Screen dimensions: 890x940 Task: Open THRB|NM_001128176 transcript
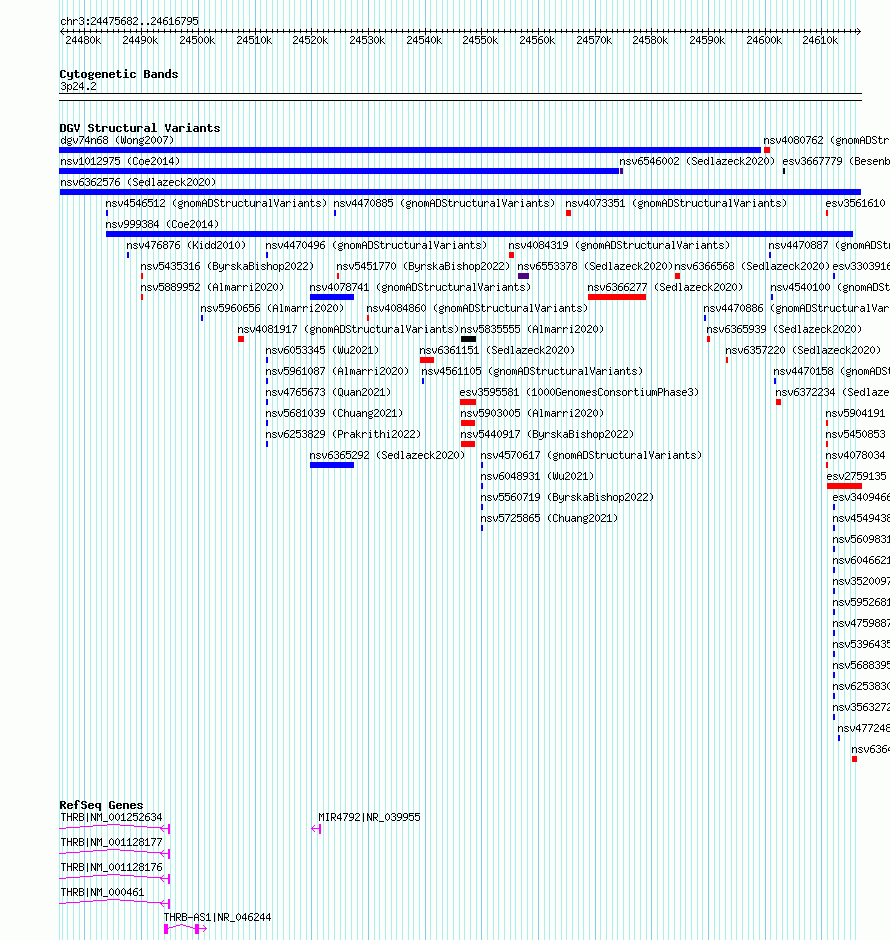click(111, 867)
